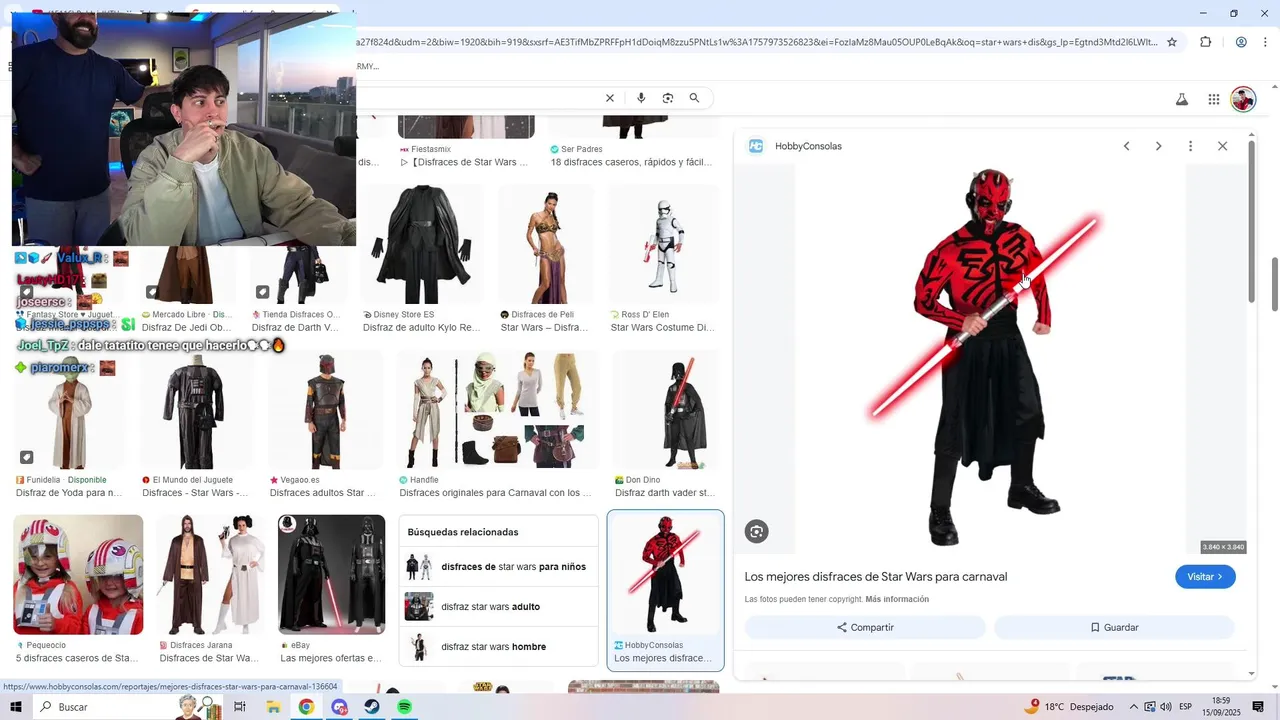Click '18 disfraces caseros, rápidos y fácil...' caption
1280x720 pixels.
coord(631,162)
